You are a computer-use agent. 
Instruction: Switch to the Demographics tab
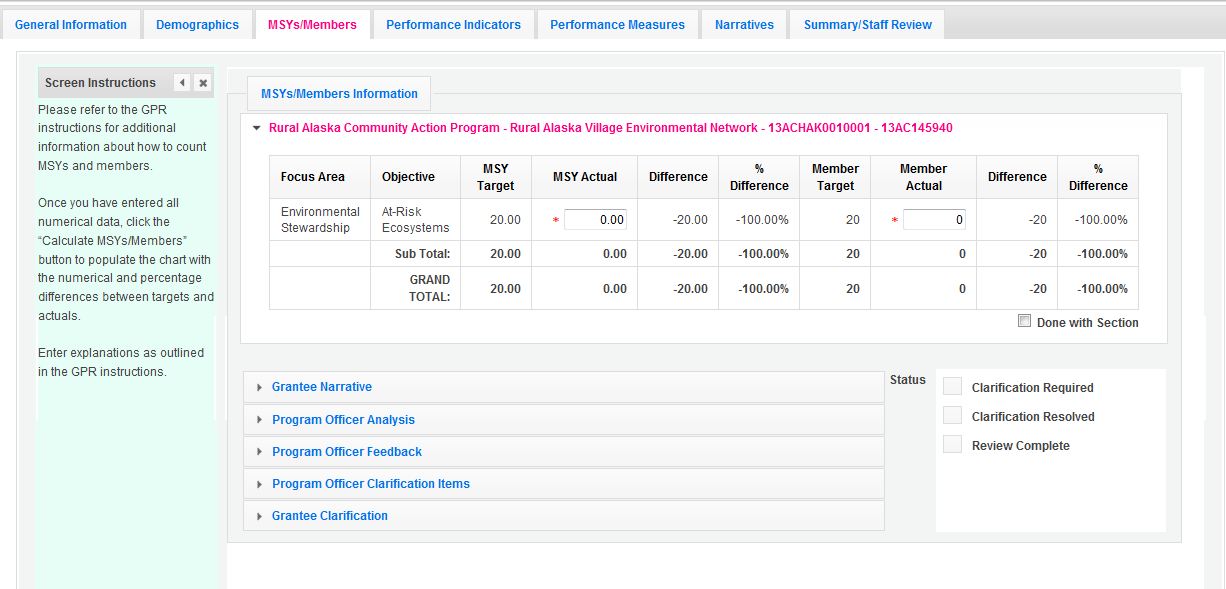[x=197, y=25]
